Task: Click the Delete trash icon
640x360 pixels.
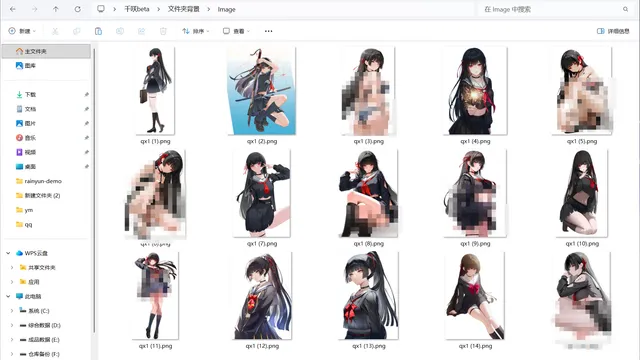Action: tap(163, 31)
